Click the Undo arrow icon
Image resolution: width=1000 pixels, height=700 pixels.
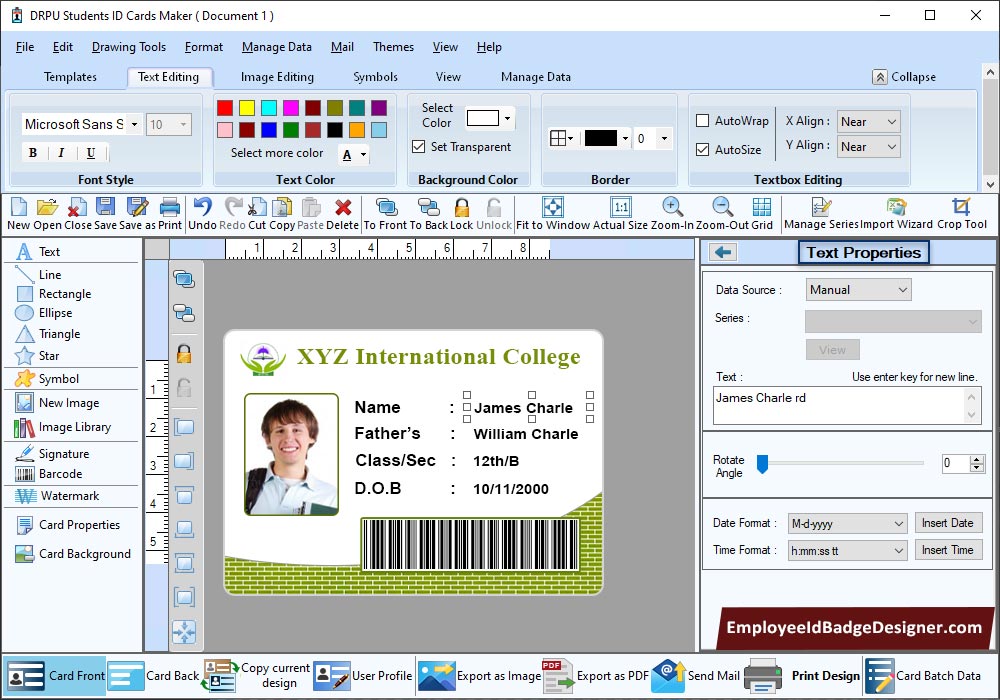point(202,207)
